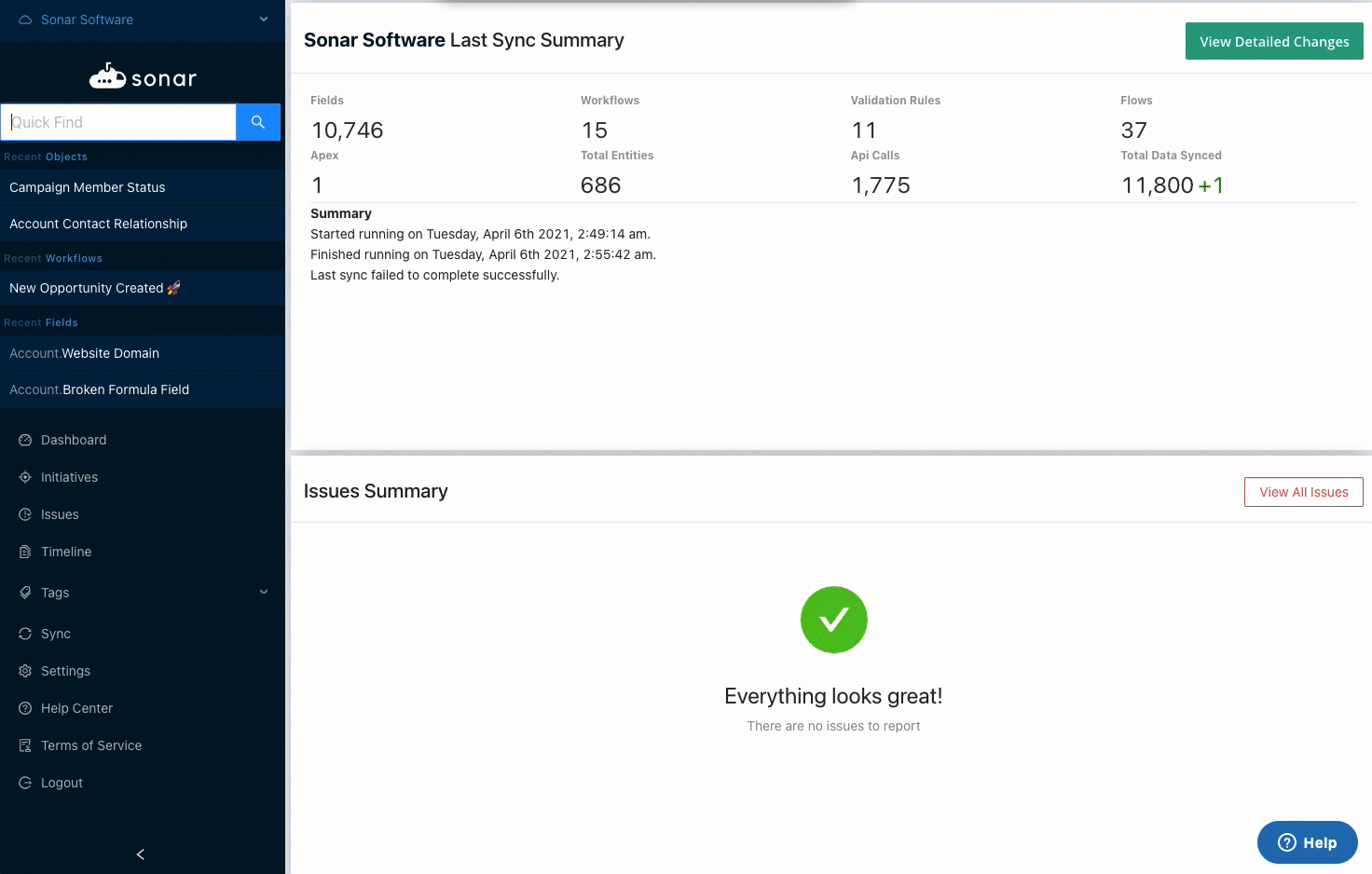Click the Settings gear icon
Image resolution: width=1372 pixels, height=874 pixels.
click(25, 671)
